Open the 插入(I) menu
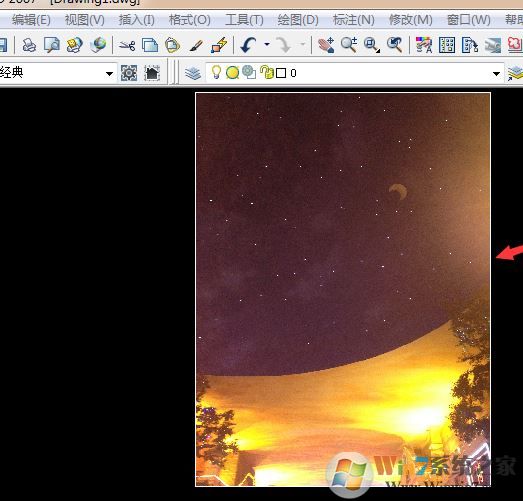 (136, 20)
